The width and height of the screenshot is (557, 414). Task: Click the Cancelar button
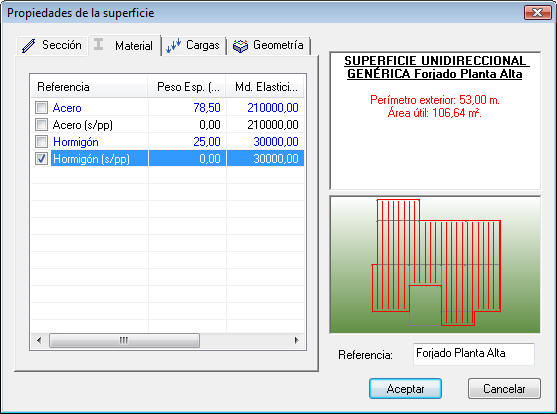point(504,389)
